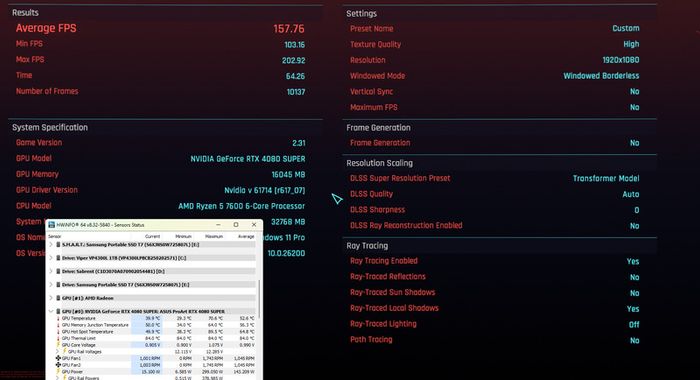The width and height of the screenshot is (700, 380).
Task: Click the chip icon next to GPU [#1]: AMD Radeon
Action: tap(58, 298)
